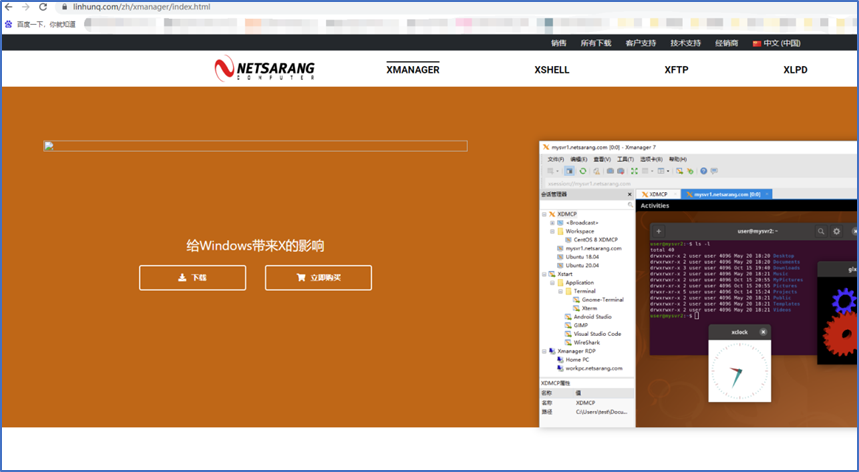
Task: Click the green circular reconnect icon in Xmanager toolbar
Action: (x=583, y=171)
